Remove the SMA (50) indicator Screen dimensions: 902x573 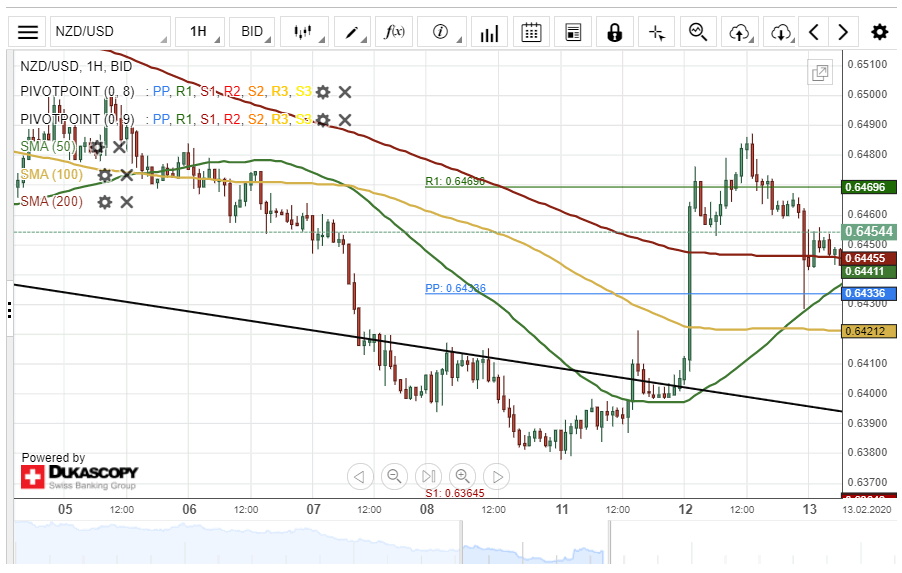click(119, 147)
